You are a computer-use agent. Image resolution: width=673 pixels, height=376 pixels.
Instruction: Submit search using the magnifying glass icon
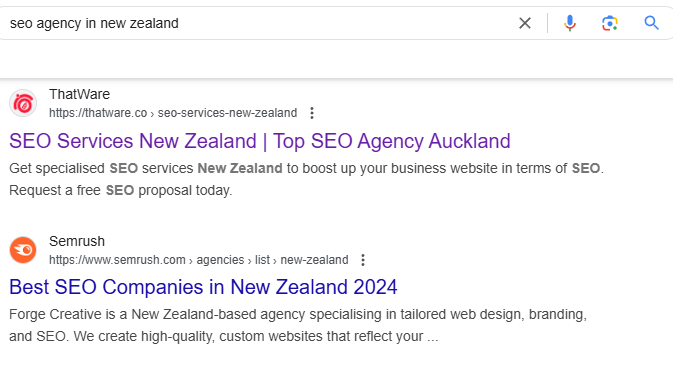651,23
